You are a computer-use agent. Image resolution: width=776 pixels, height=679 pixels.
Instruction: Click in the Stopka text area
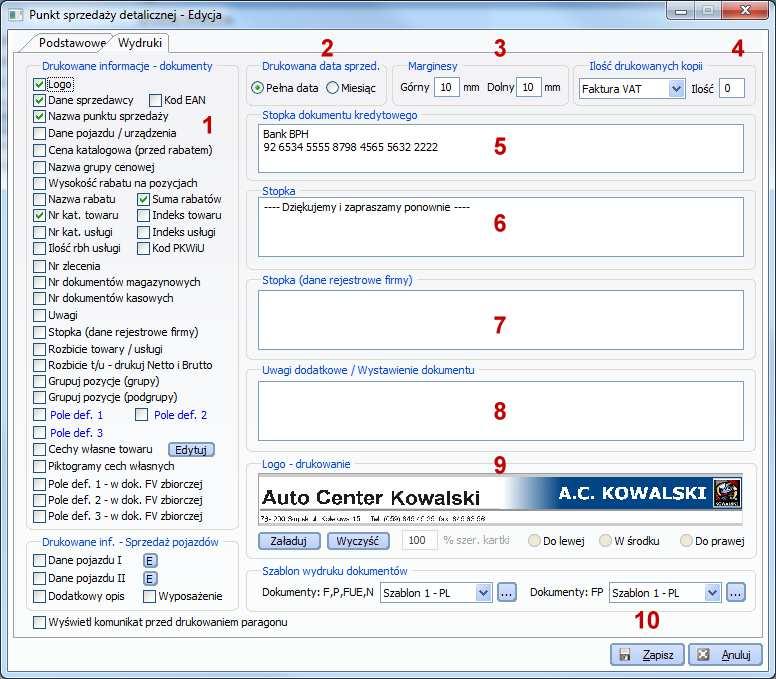(x=500, y=227)
